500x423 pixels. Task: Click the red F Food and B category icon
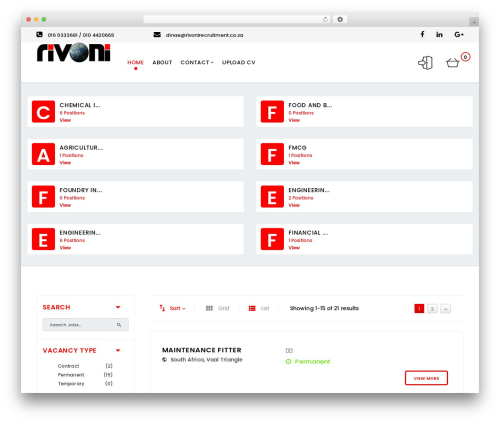(x=272, y=112)
